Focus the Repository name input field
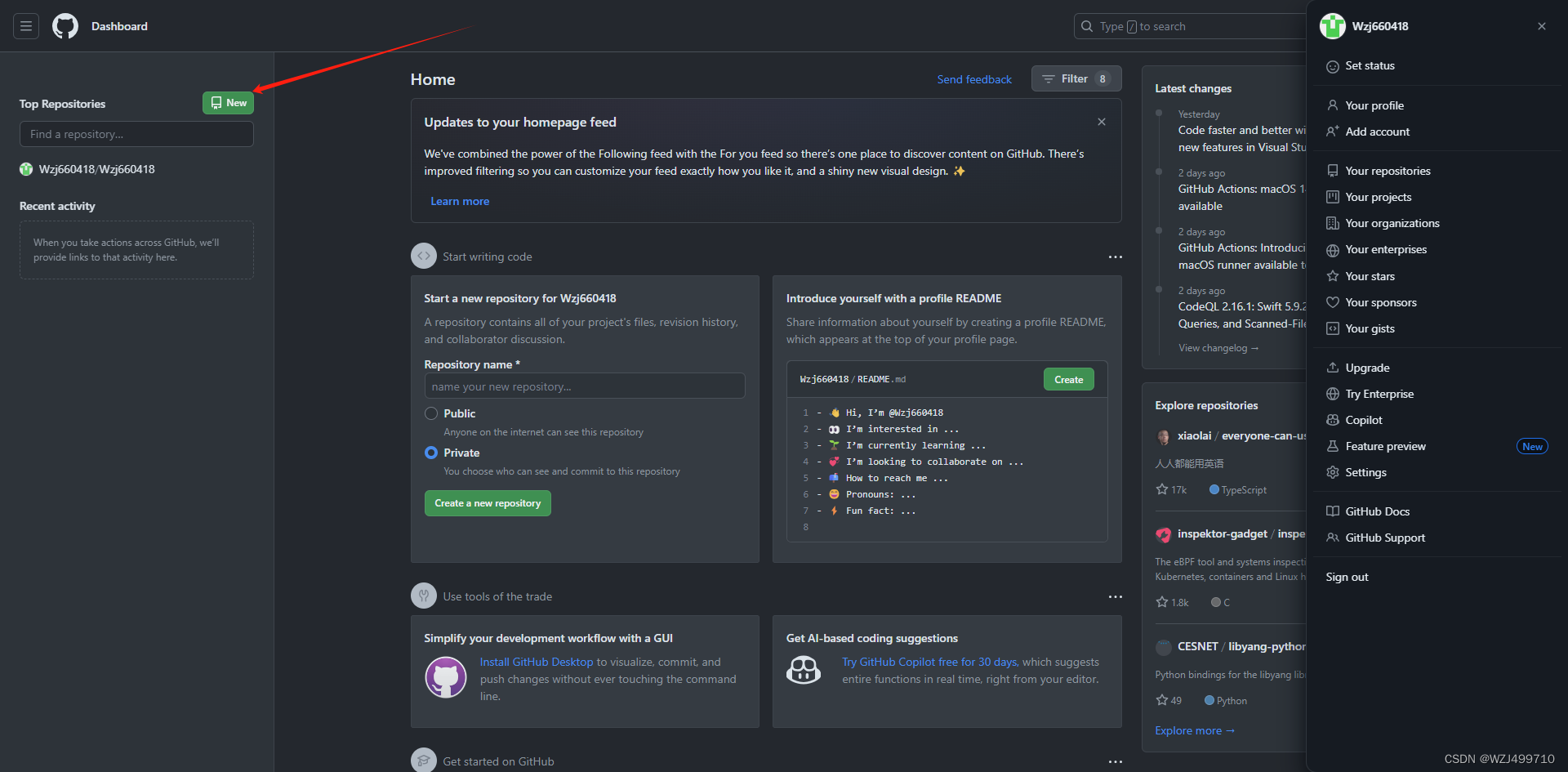This screenshot has height=772, width=1568. tap(585, 386)
